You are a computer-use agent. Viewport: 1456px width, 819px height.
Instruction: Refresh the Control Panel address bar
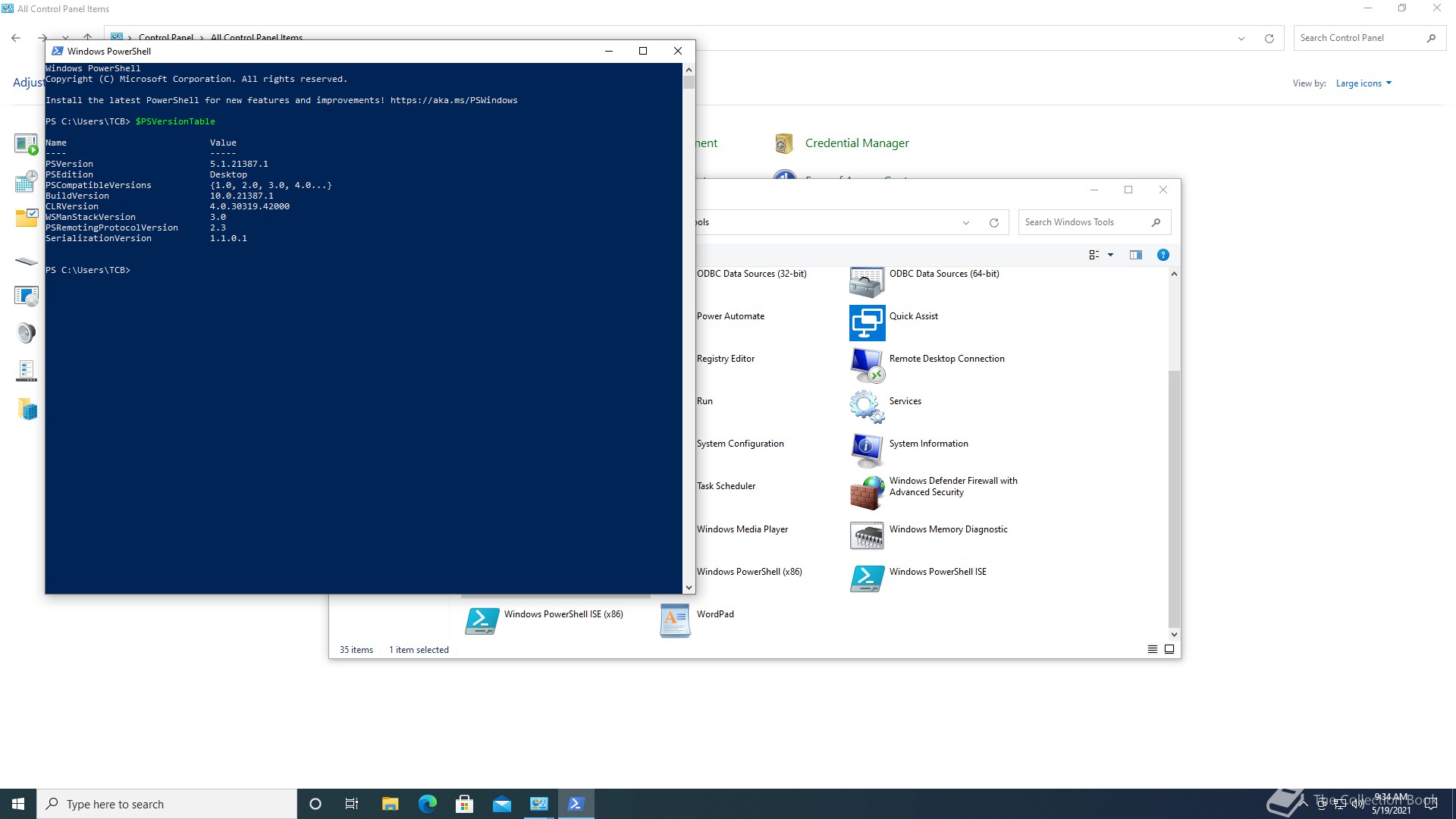(1269, 39)
